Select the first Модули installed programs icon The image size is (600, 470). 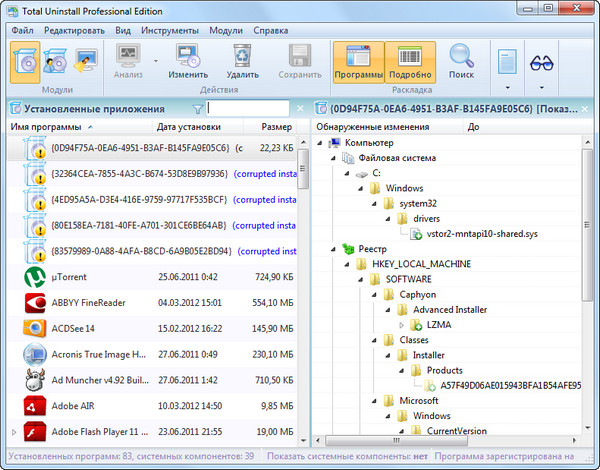click(27, 63)
